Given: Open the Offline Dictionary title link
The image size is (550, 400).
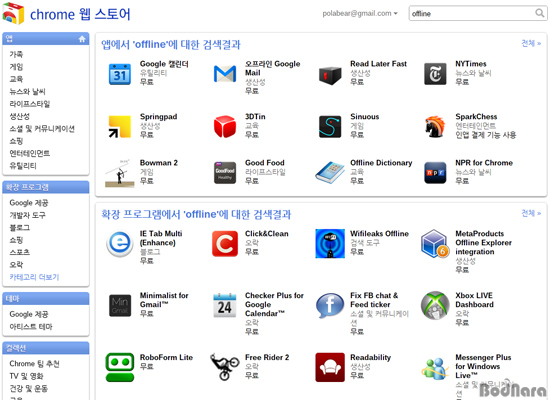Looking at the screenshot, I should click(381, 163).
